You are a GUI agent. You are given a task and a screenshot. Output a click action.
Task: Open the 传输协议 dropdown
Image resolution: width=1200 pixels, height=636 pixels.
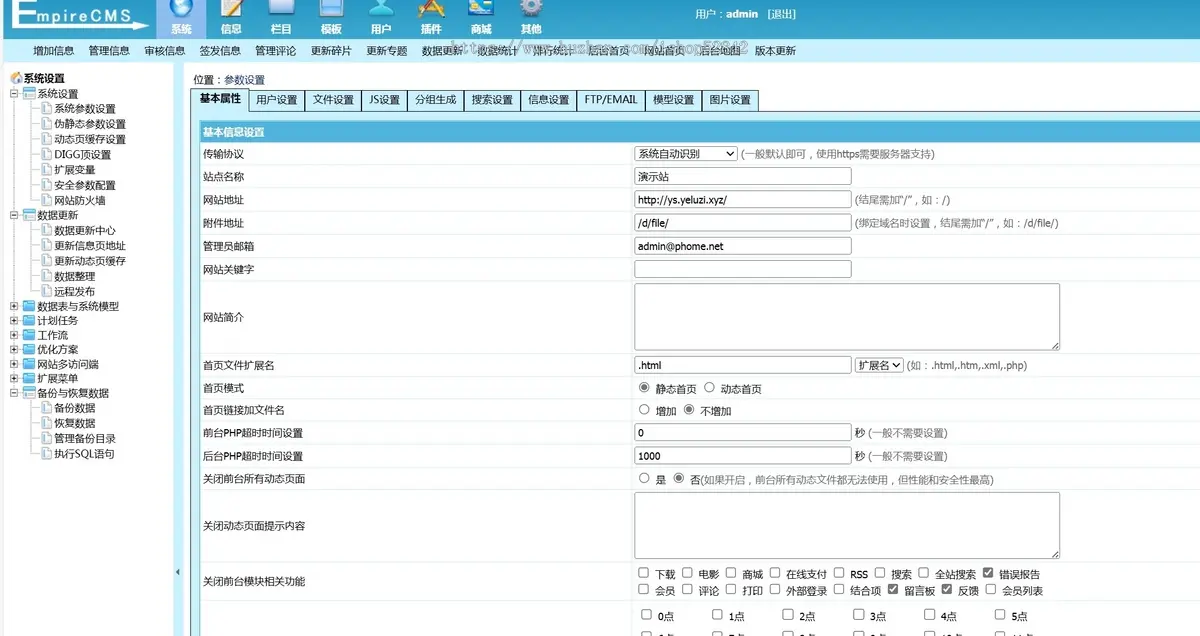pyautogui.click(x=686, y=154)
